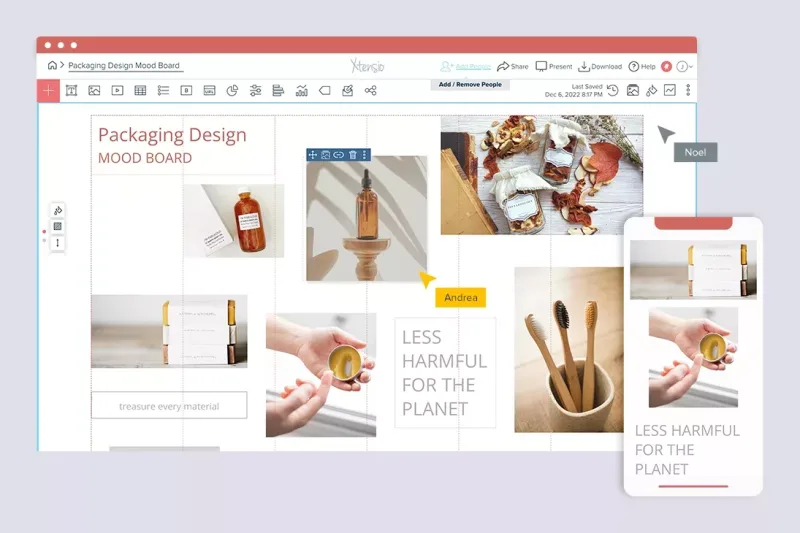Open the user avatar dropdown
This screenshot has height=533, width=800.
[683, 66]
